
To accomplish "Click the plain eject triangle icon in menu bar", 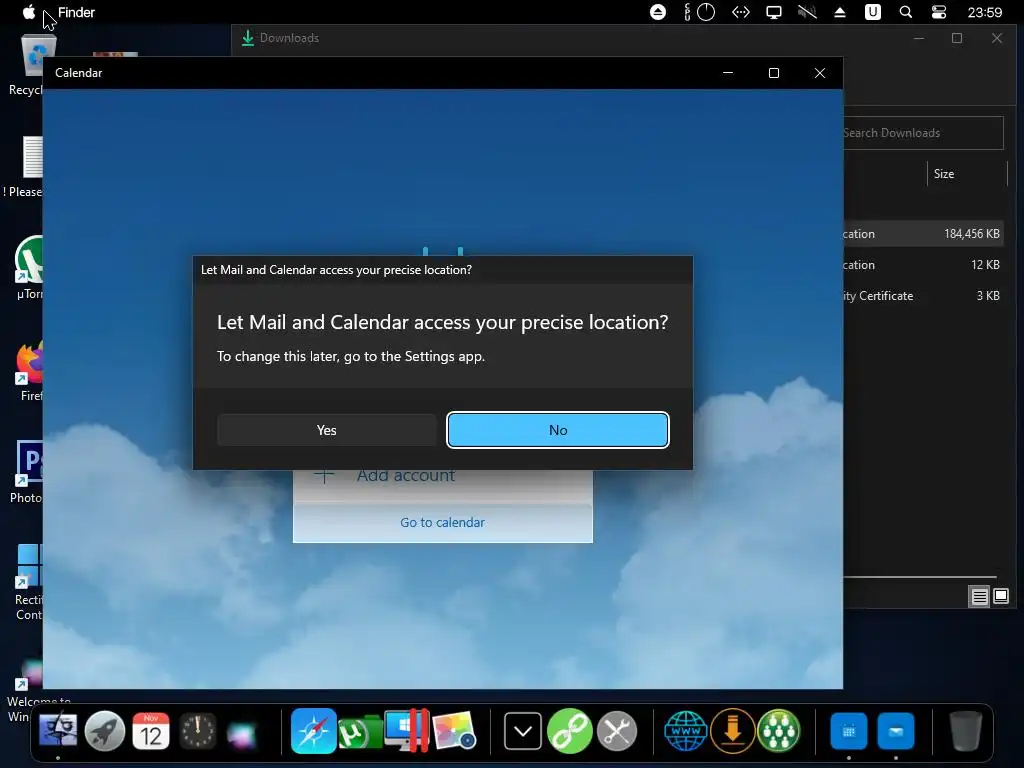I will click(840, 12).
